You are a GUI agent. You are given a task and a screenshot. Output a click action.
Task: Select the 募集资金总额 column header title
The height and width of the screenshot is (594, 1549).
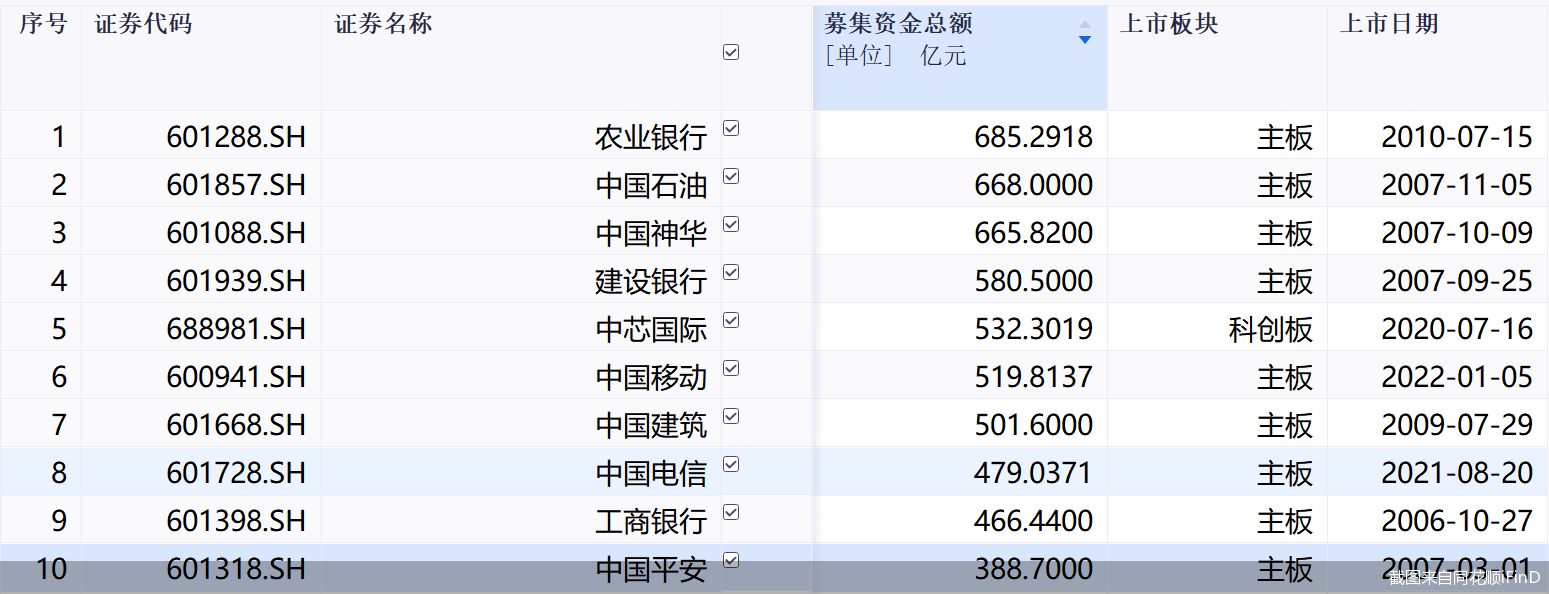pyautogui.click(x=898, y=24)
